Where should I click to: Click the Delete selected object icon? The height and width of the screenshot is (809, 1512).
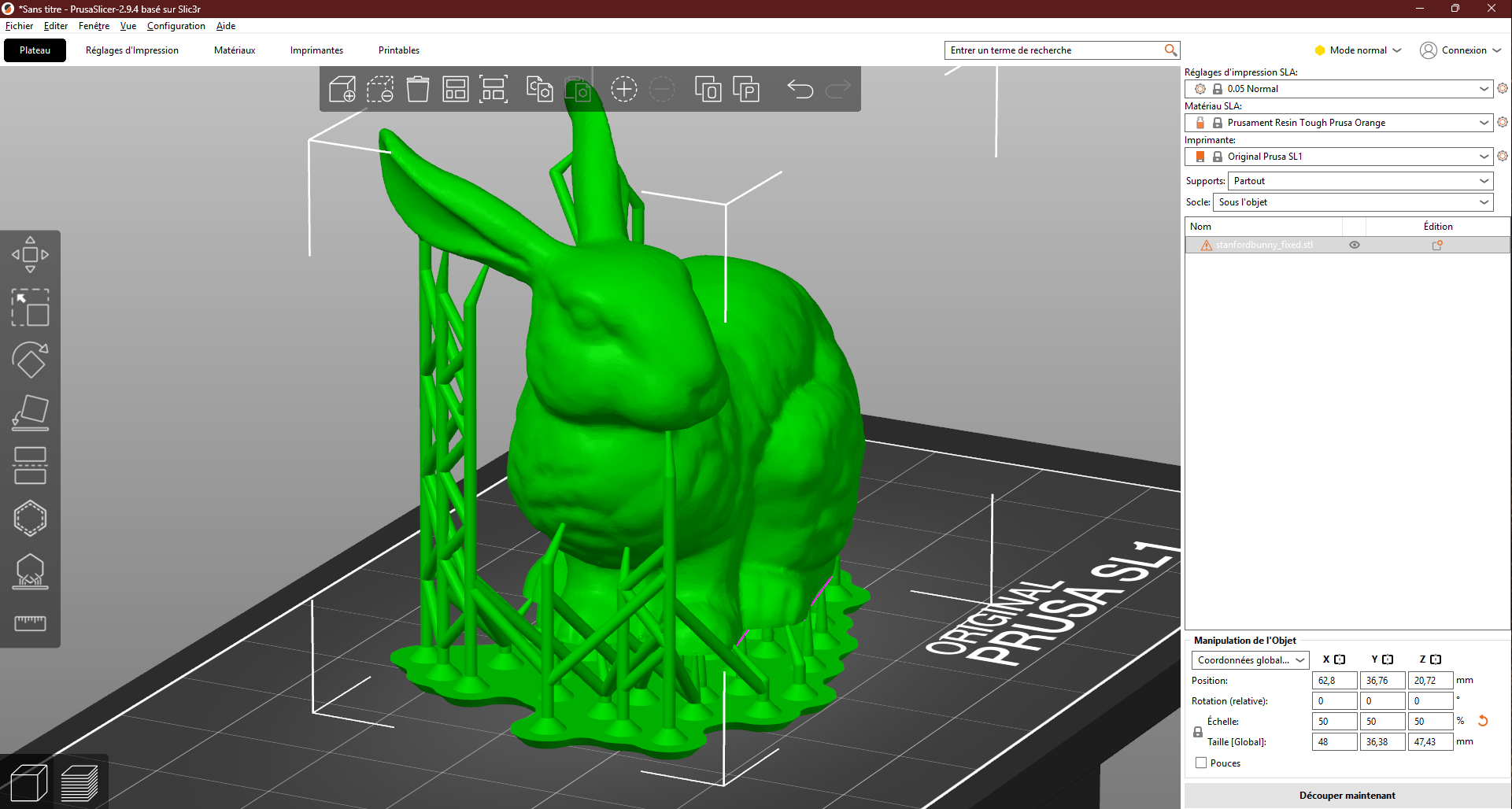click(x=380, y=89)
